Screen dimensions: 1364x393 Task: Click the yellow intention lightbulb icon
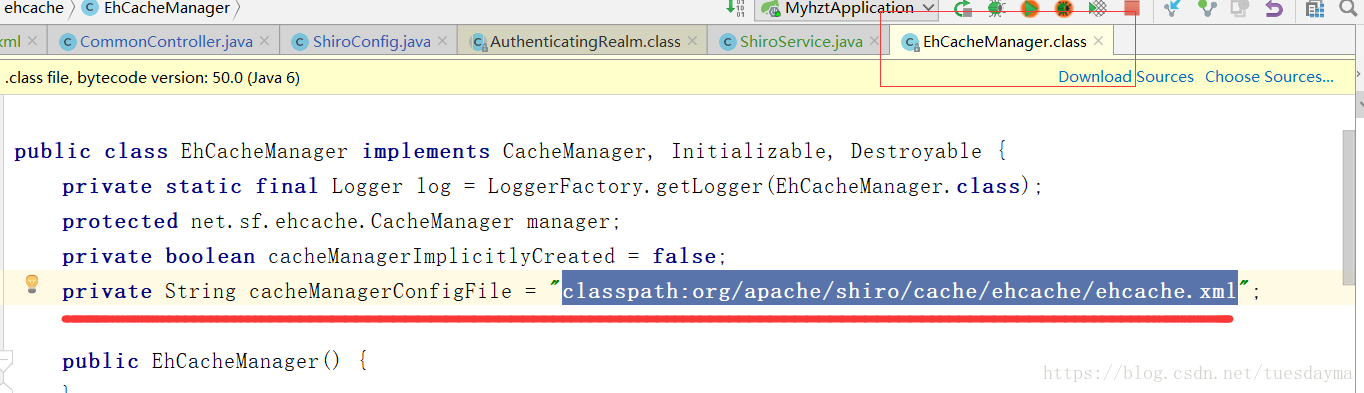pyautogui.click(x=32, y=284)
